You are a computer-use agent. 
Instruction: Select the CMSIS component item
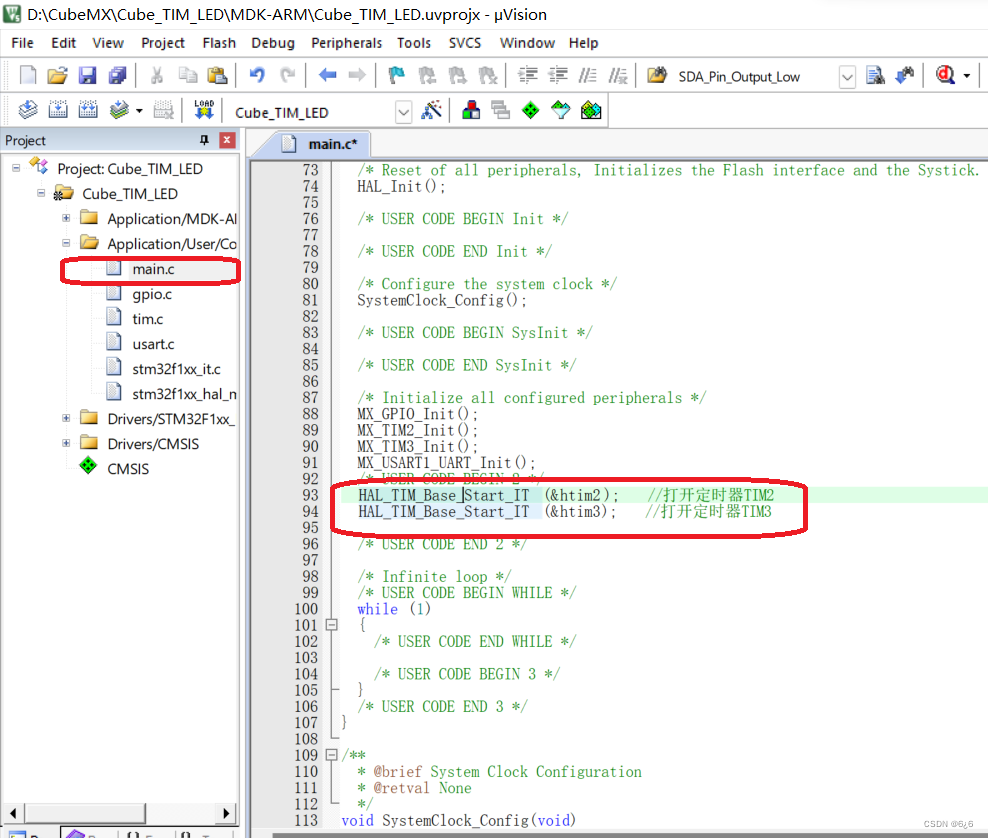pos(128,469)
